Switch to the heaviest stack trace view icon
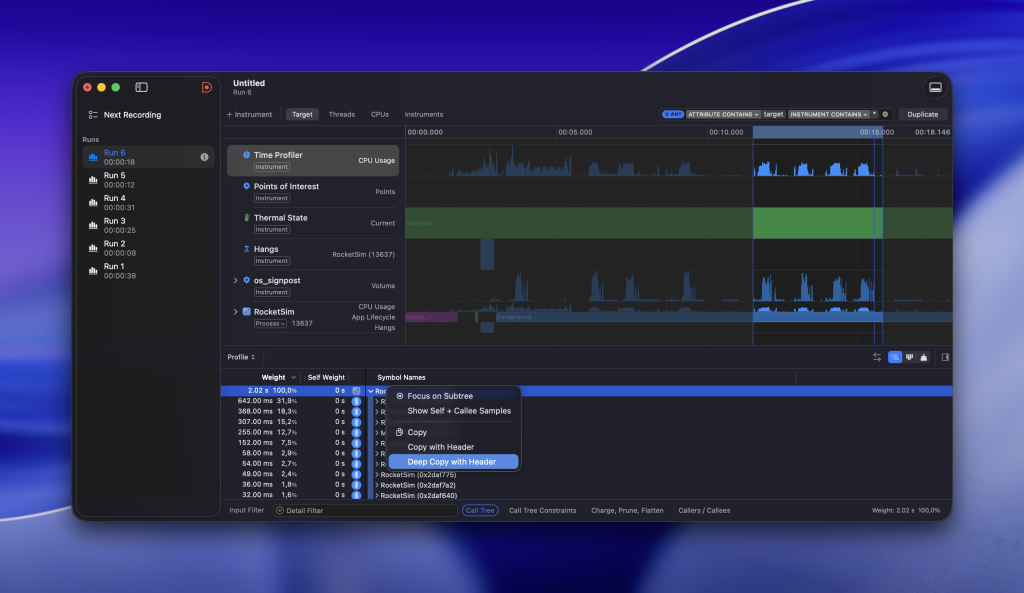 pos(924,357)
